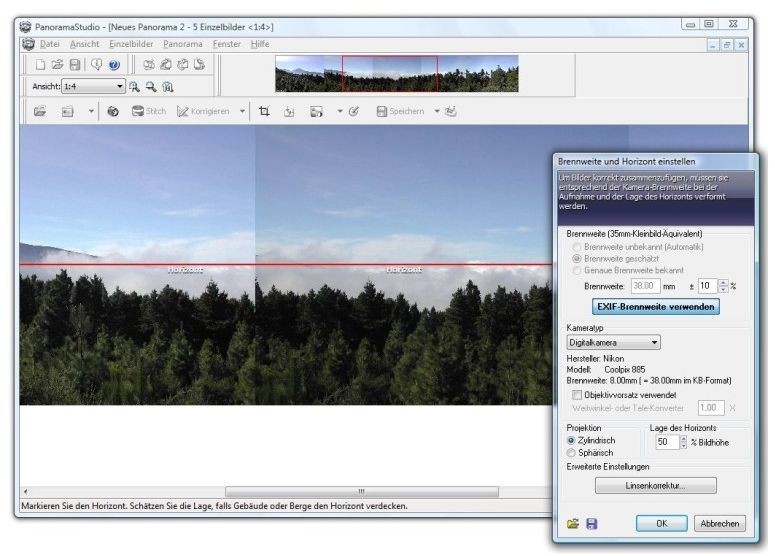Image resolution: width=775 pixels, height=556 pixels.
Task: Expand the Kameratyp Digitalkamera dropdown
Action: click(654, 342)
